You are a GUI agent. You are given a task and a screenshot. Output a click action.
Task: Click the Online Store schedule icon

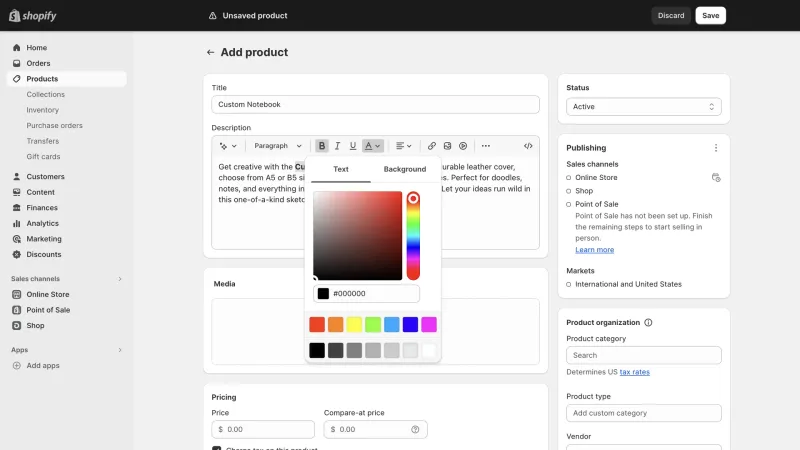pos(716,178)
